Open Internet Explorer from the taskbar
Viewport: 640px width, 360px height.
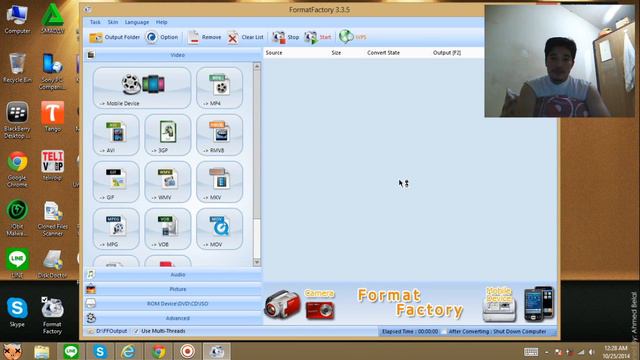point(129,351)
